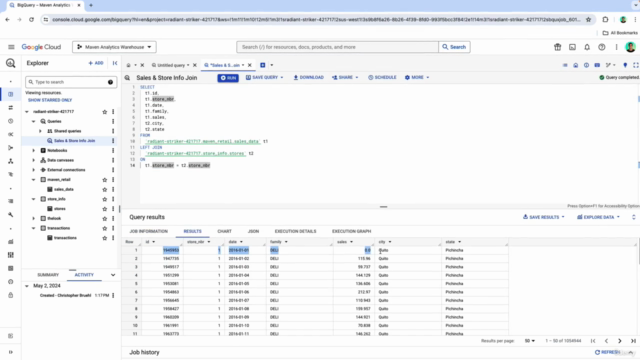Viewport: 640px width, 360px height.
Task: Close the Sales & S...oin query tab
Action: (250, 65)
